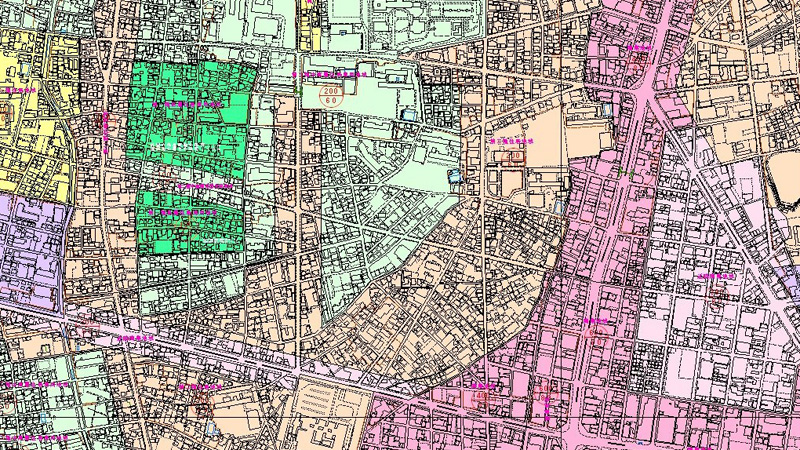This screenshot has width=800, height=450.
Task: Click the red circled marker in orange open block
Action: tap(517, 156)
